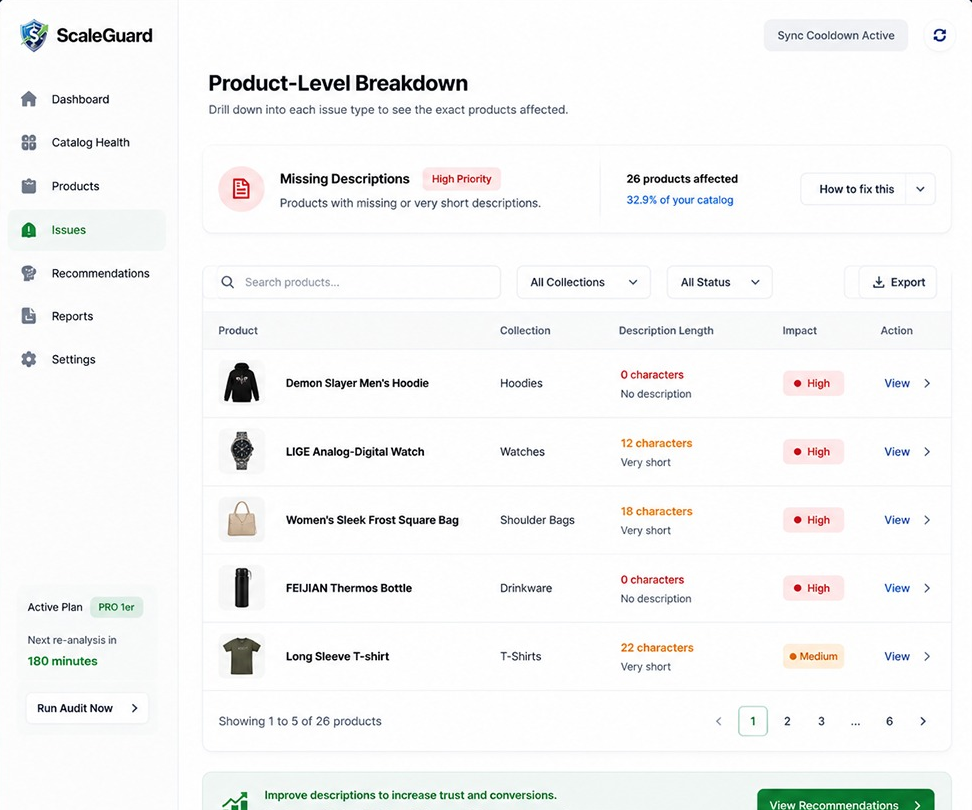Click the Dashboard home icon
Screen dimensions: 972x810
[29, 99]
